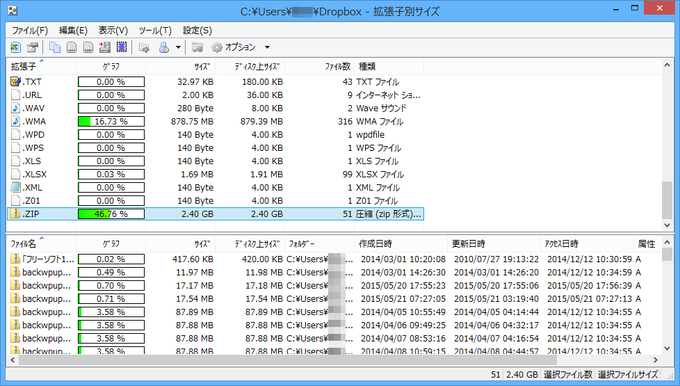Viewport: 680px width, 386px height.
Task: Open the 表示(V) menu
Action: click(x=113, y=30)
